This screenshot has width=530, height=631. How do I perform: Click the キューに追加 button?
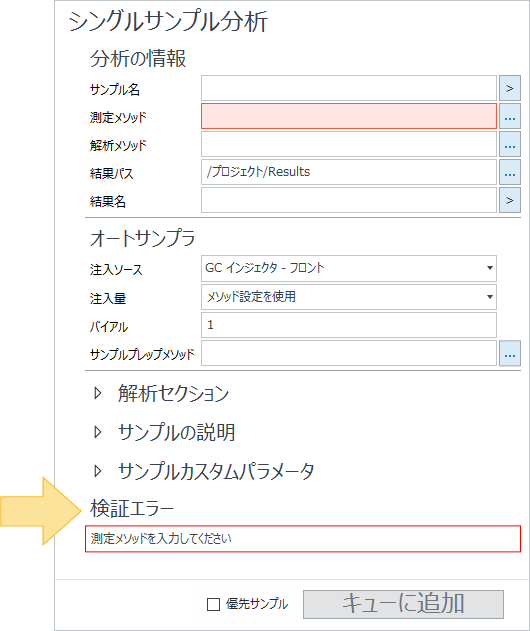(403, 604)
